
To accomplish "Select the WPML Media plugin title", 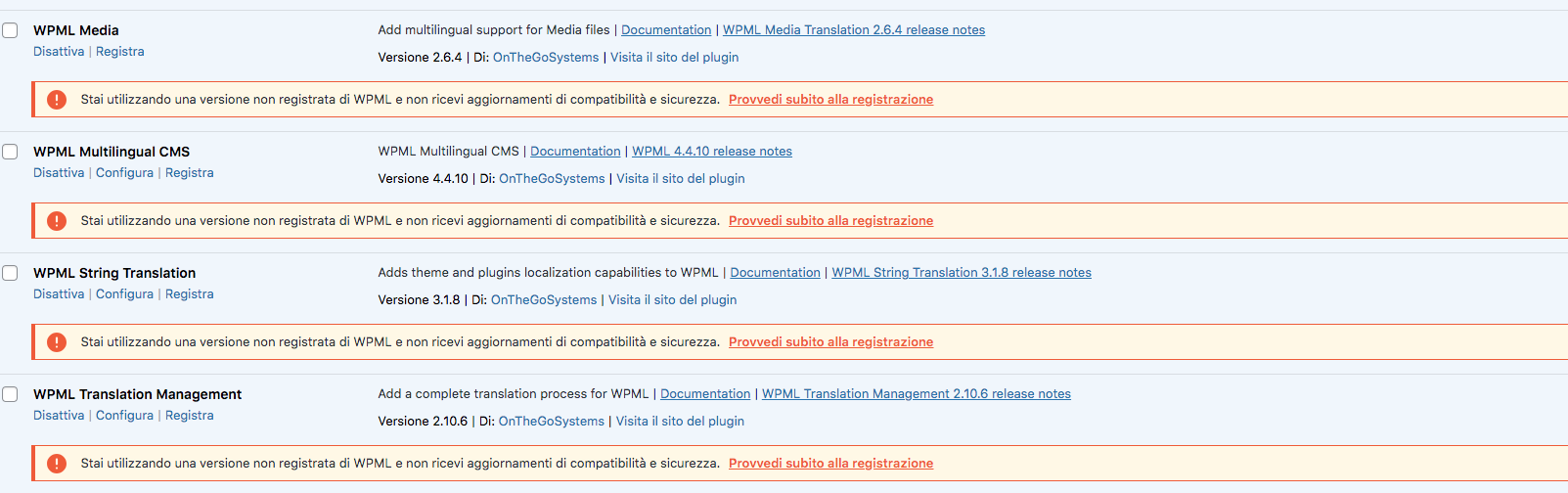I will tap(76, 30).
